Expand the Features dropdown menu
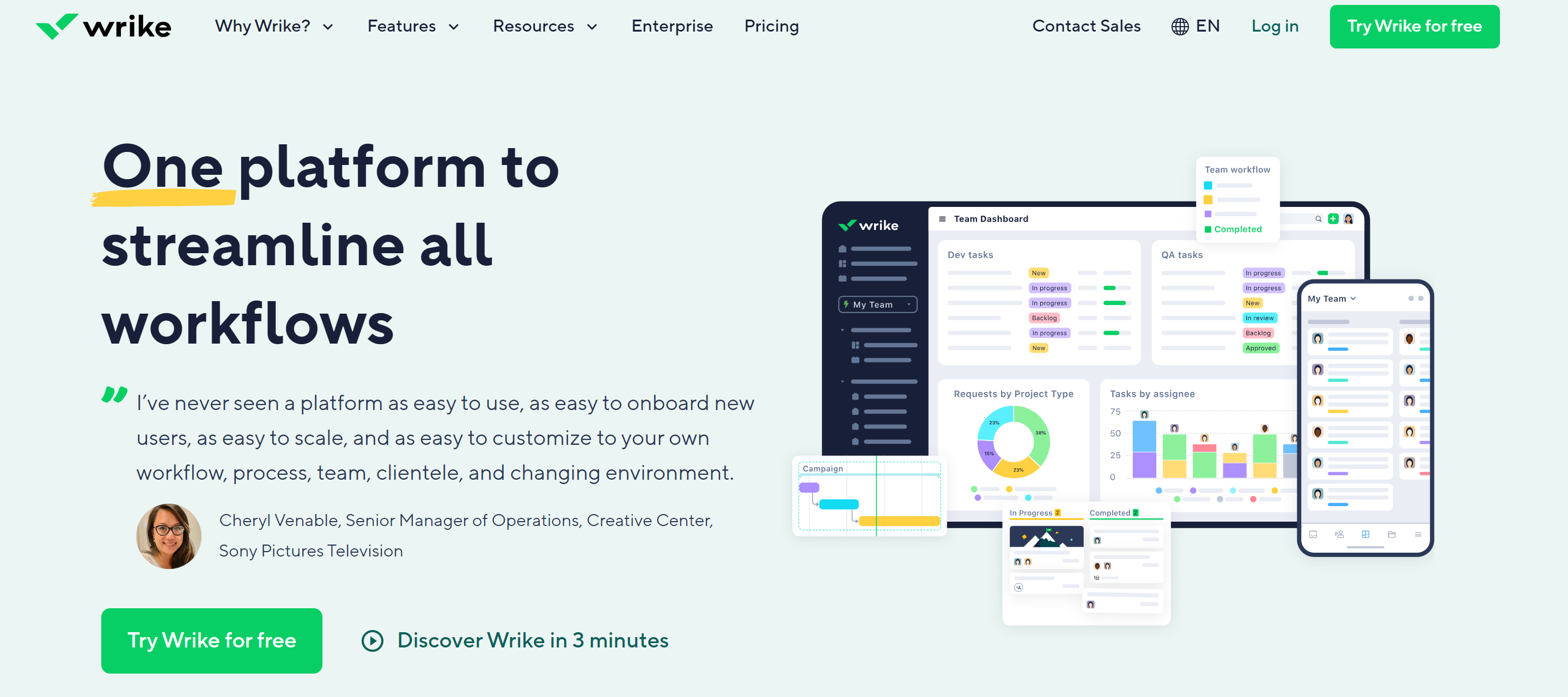Screen dimensions: 1568x697 [x=413, y=26]
